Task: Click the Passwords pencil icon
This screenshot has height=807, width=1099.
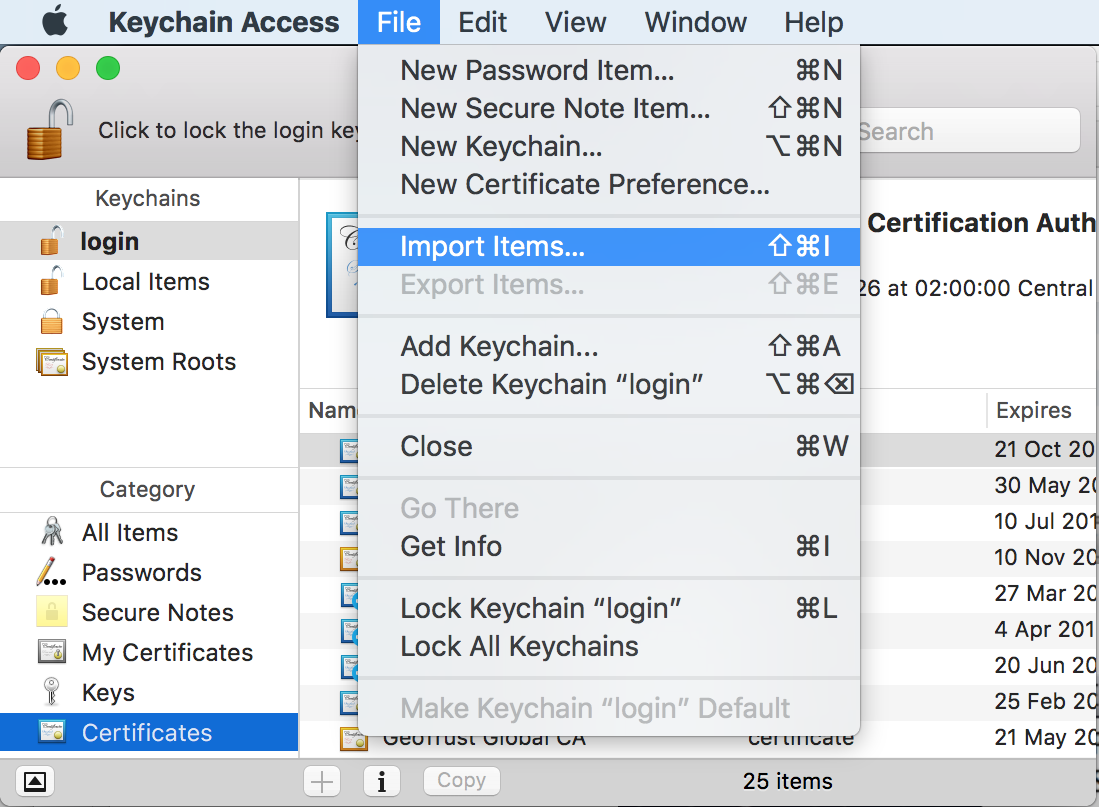Action: [51, 572]
